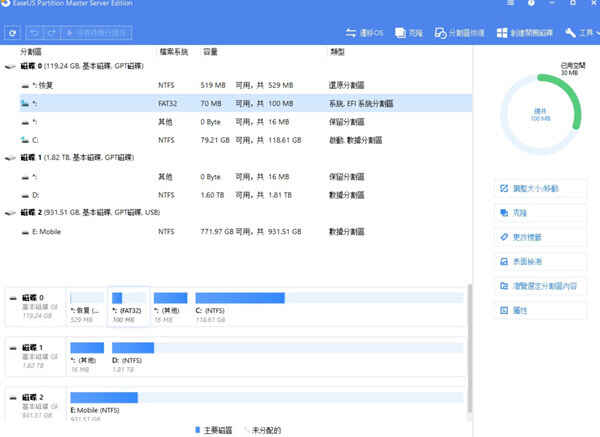600x437 pixels.
Task: Click the capacity column header
Action: point(210,52)
